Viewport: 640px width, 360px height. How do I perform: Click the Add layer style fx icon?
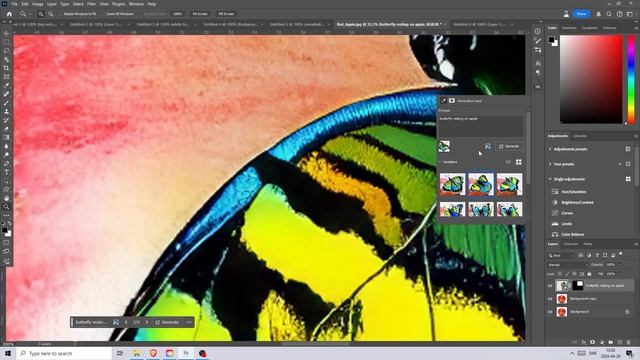[x=584, y=342]
